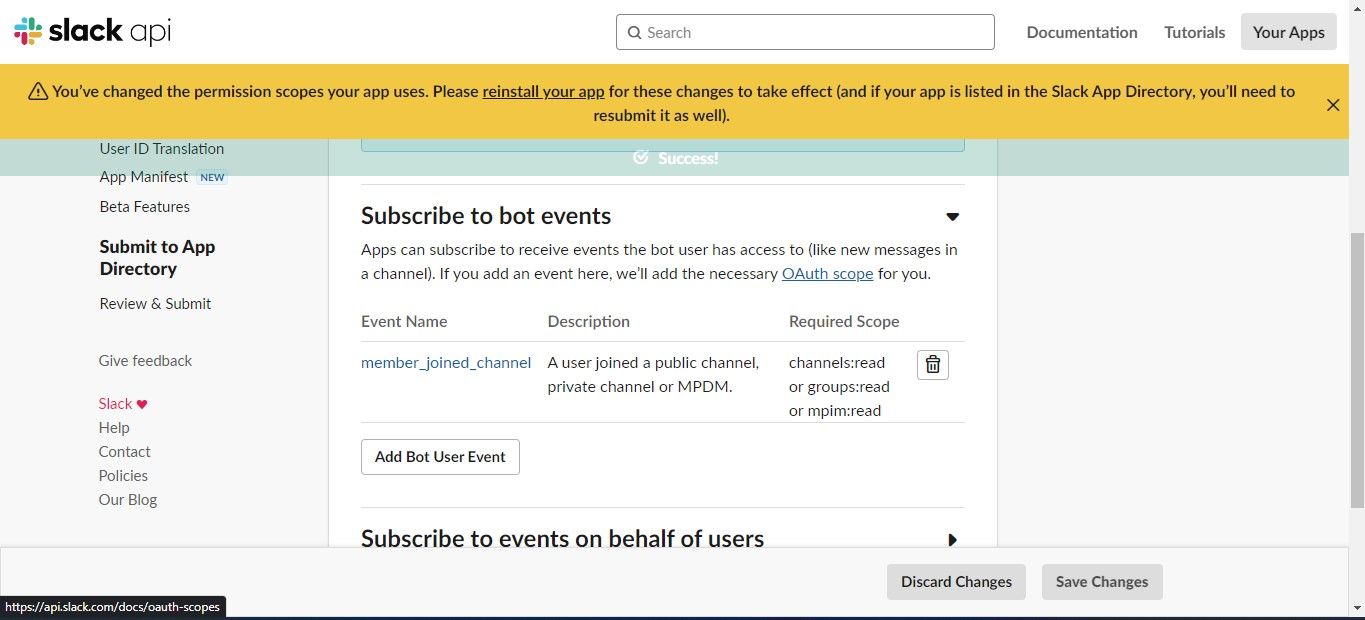The image size is (1365, 620).
Task: Click the Slack API logo
Action: pos(92,32)
